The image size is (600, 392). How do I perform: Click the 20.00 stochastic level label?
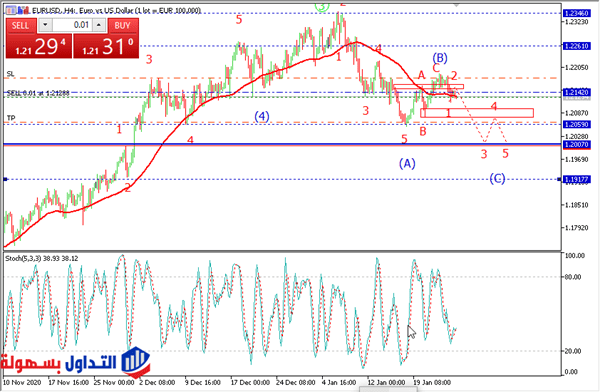click(573, 351)
